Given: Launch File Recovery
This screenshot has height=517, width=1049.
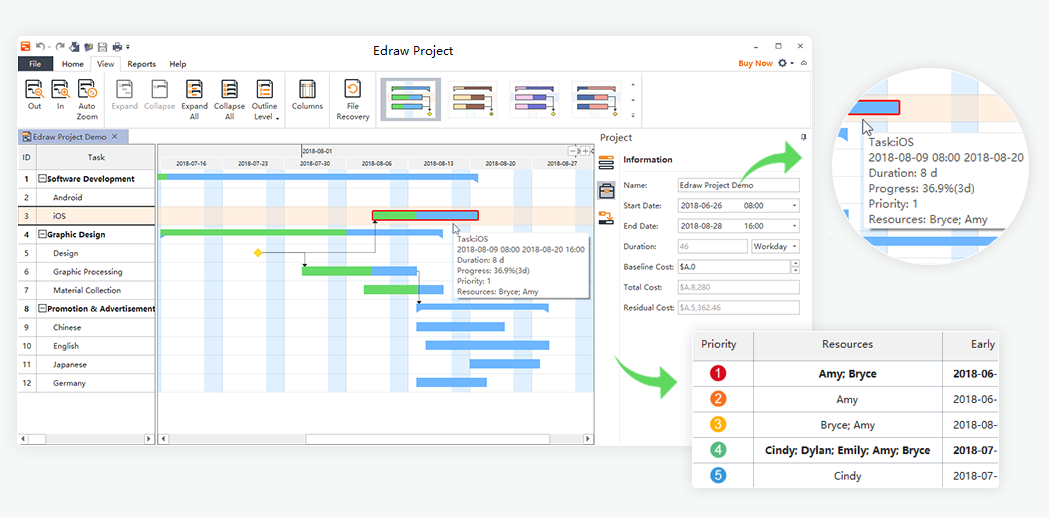Looking at the screenshot, I should 353,99.
